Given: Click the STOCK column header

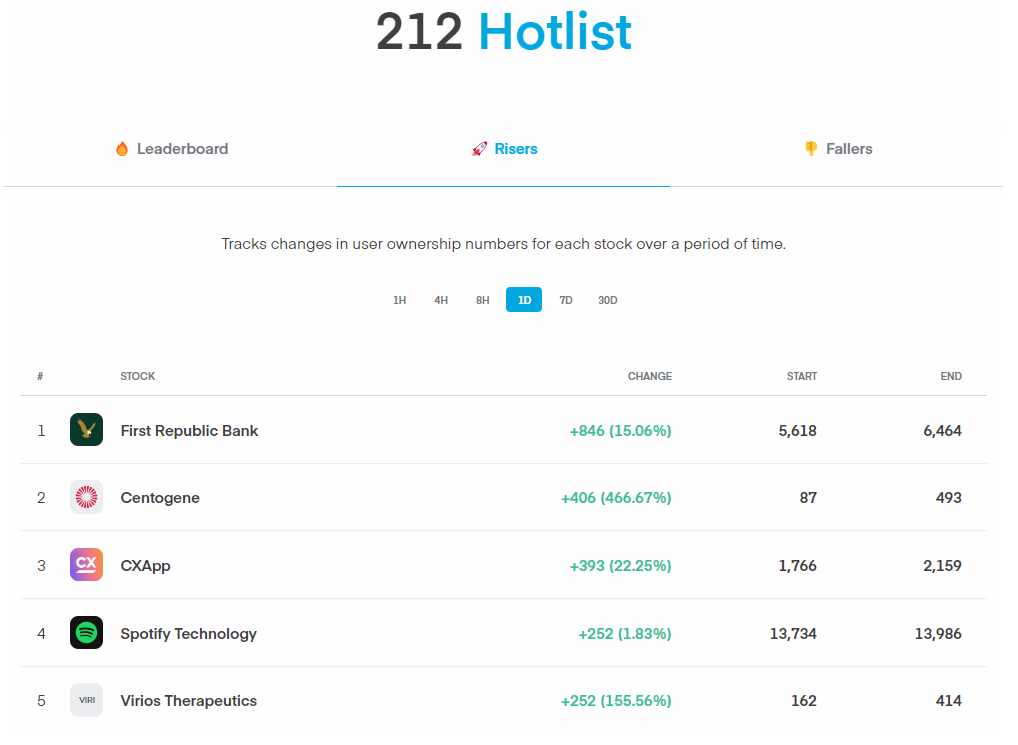Looking at the screenshot, I should coord(138,376).
